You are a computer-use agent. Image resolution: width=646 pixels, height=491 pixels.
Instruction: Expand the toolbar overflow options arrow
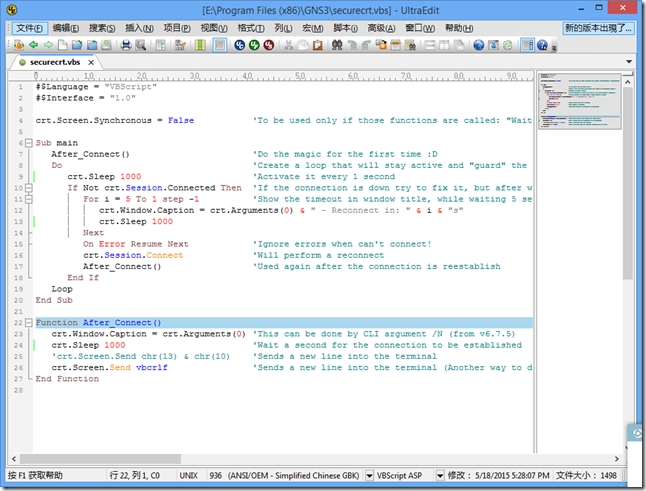tap(554, 48)
